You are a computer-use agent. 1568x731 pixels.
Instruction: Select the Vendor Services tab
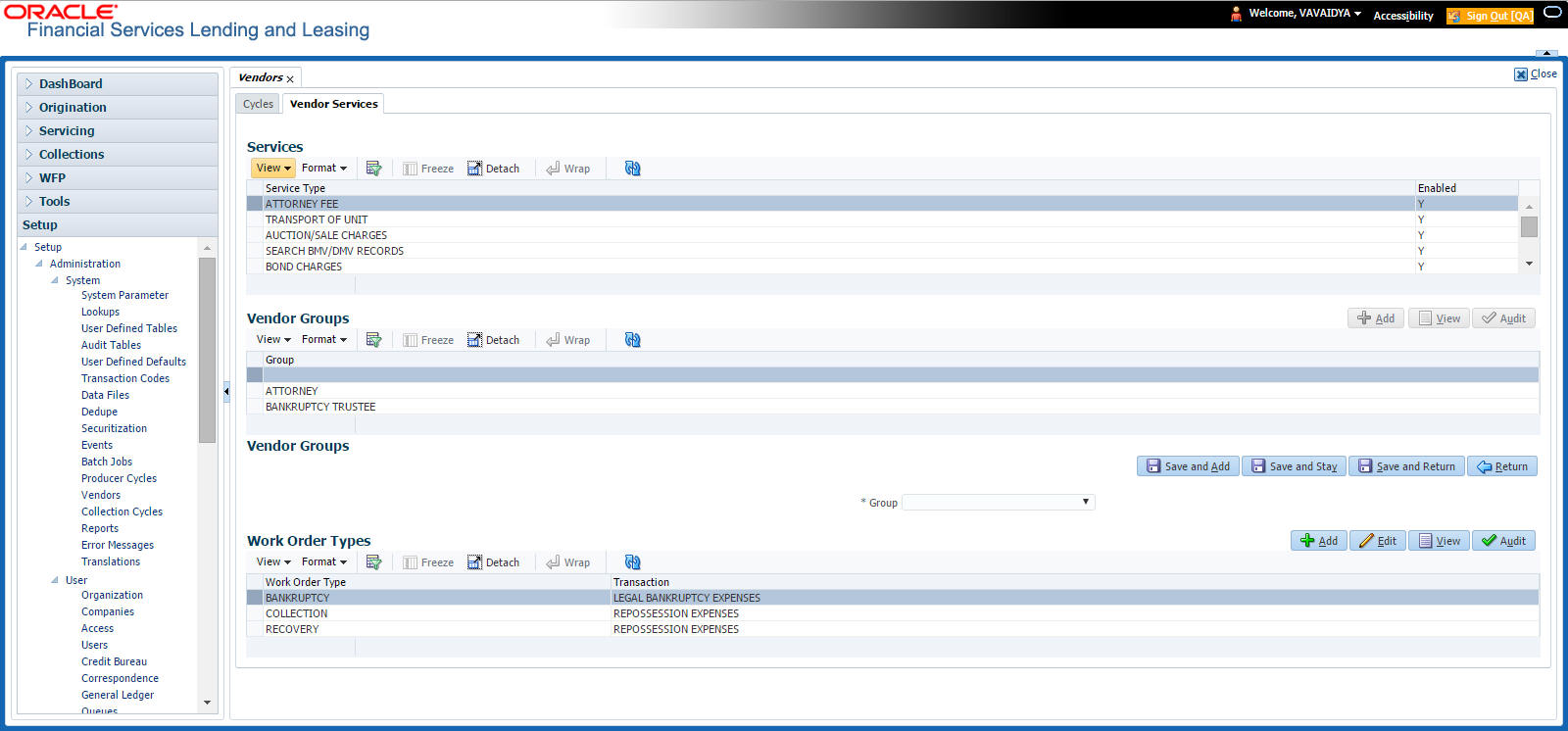[334, 104]
